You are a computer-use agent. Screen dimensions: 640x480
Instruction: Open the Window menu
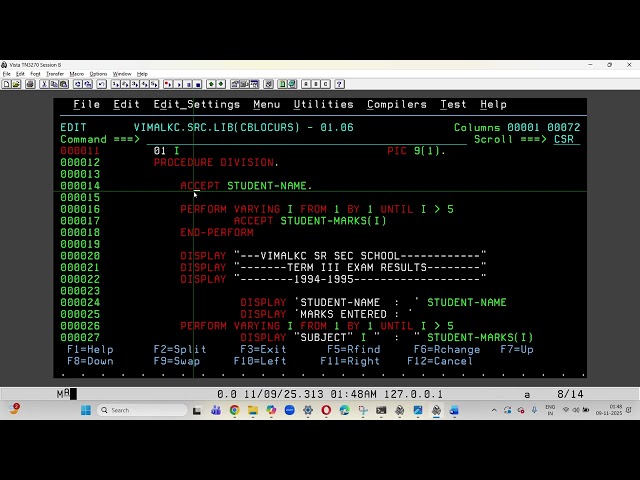point(122,74)
